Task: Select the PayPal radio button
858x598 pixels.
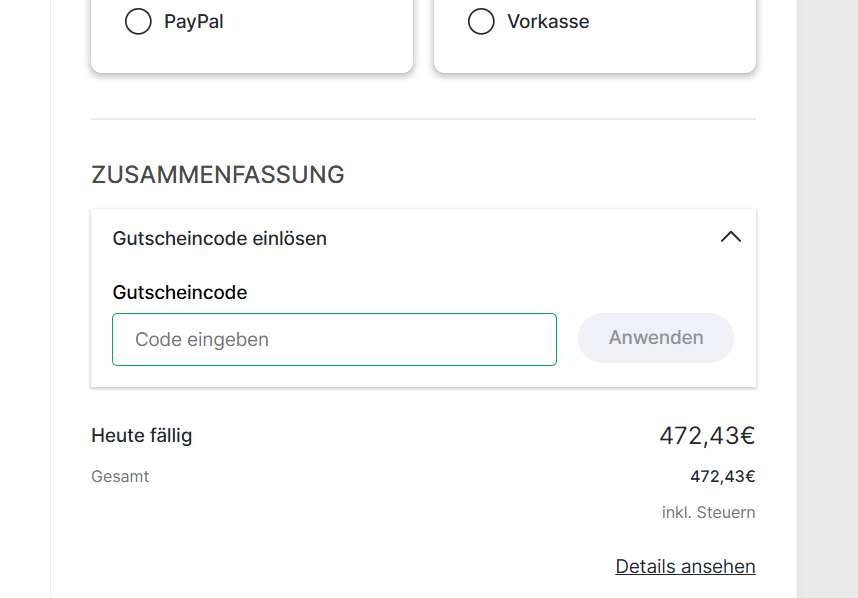Action: point(138,21)
